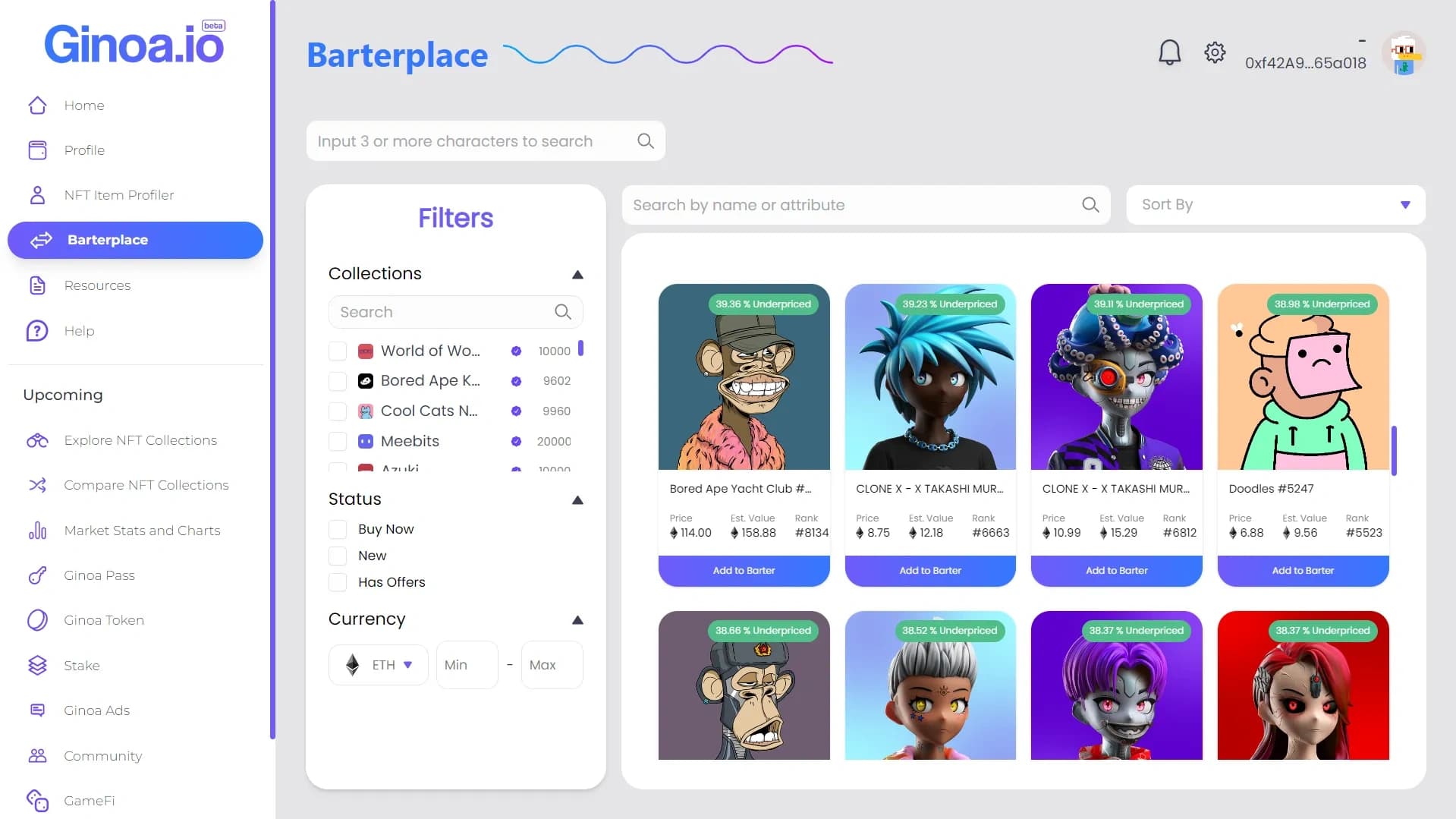Click the Community people icon
The height and width of the screenshot is (819, 1456).
coord(37,756)
